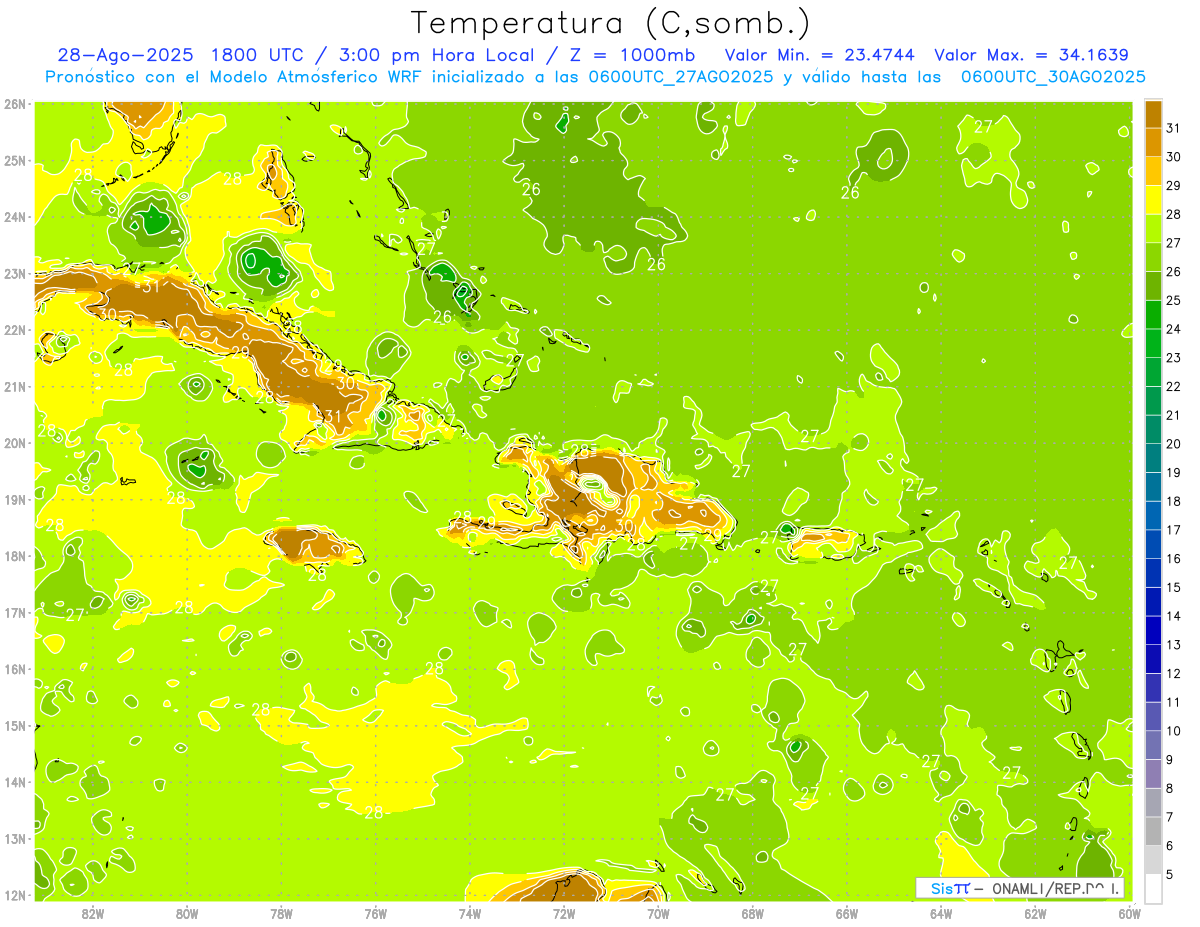Click the 'Valor Max. = 34.1639' text

coord(1032,55)
